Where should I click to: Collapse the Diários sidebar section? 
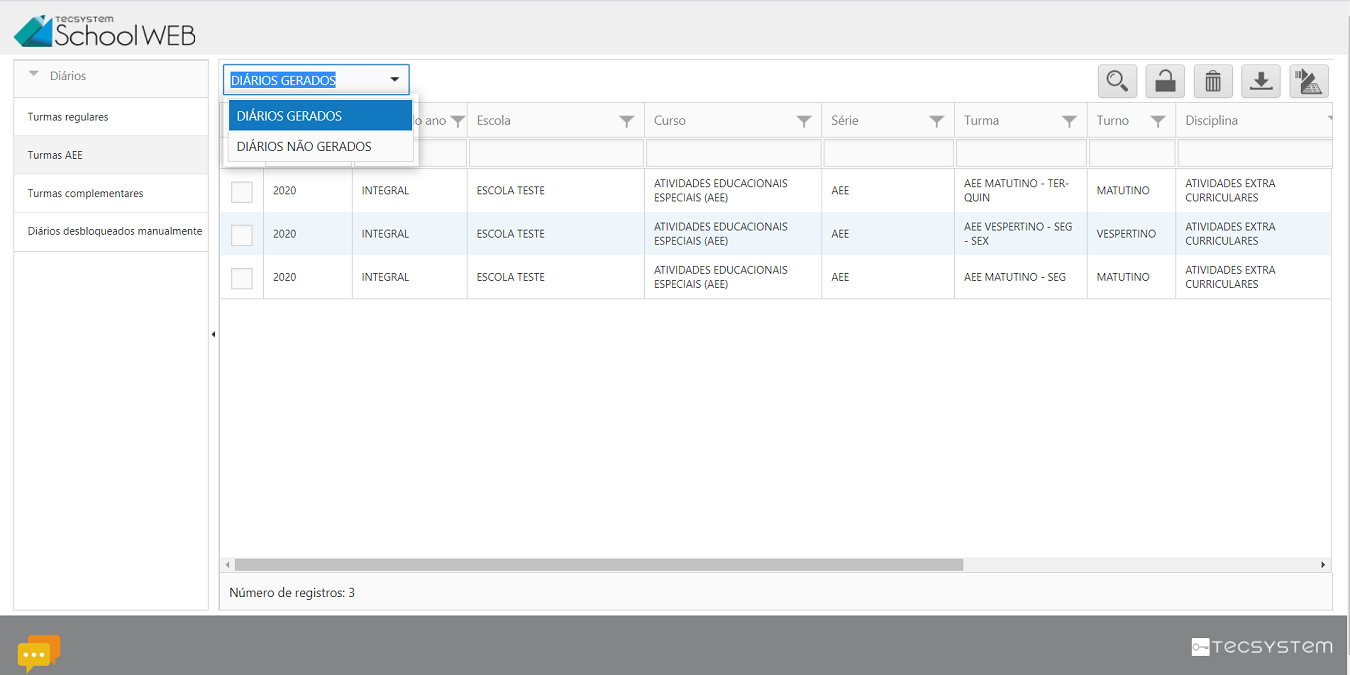click(35, 76)
